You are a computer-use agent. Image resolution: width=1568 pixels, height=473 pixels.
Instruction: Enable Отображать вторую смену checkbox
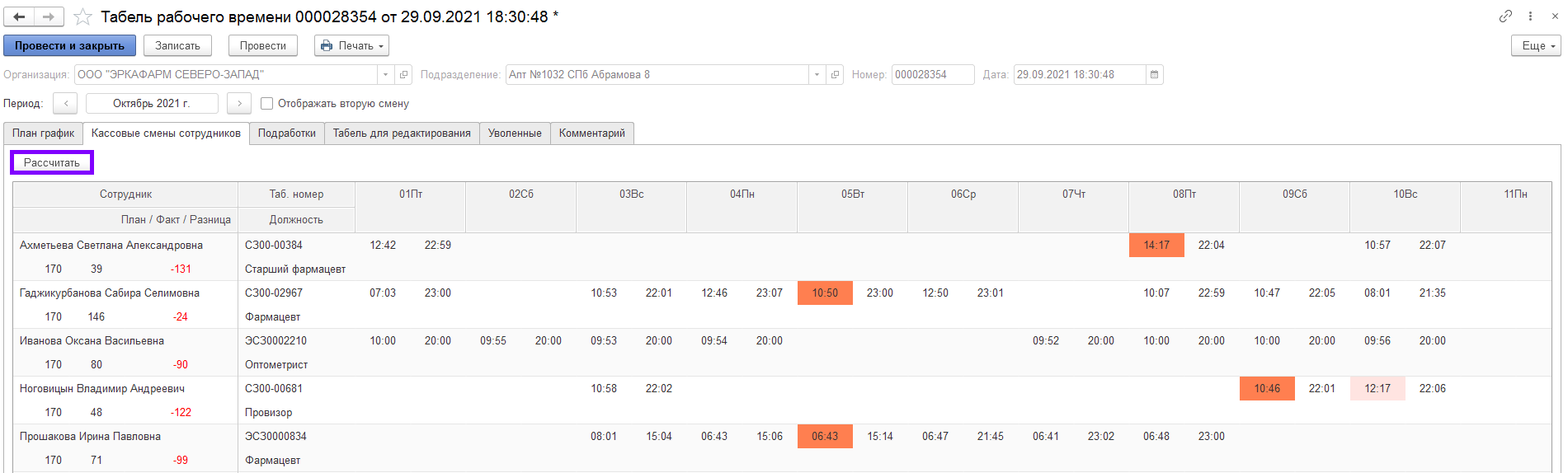point(266,104)
